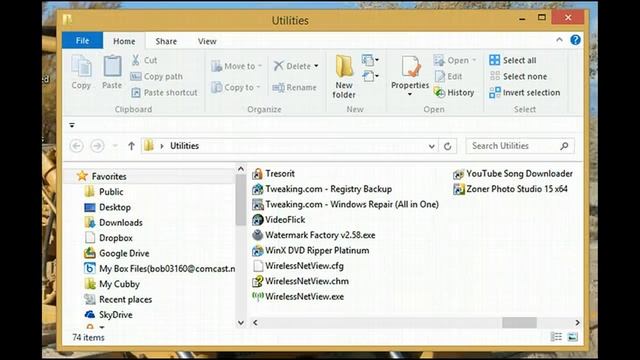Open the File tab
Screen dimensions: 640x360
click(82, 40)
